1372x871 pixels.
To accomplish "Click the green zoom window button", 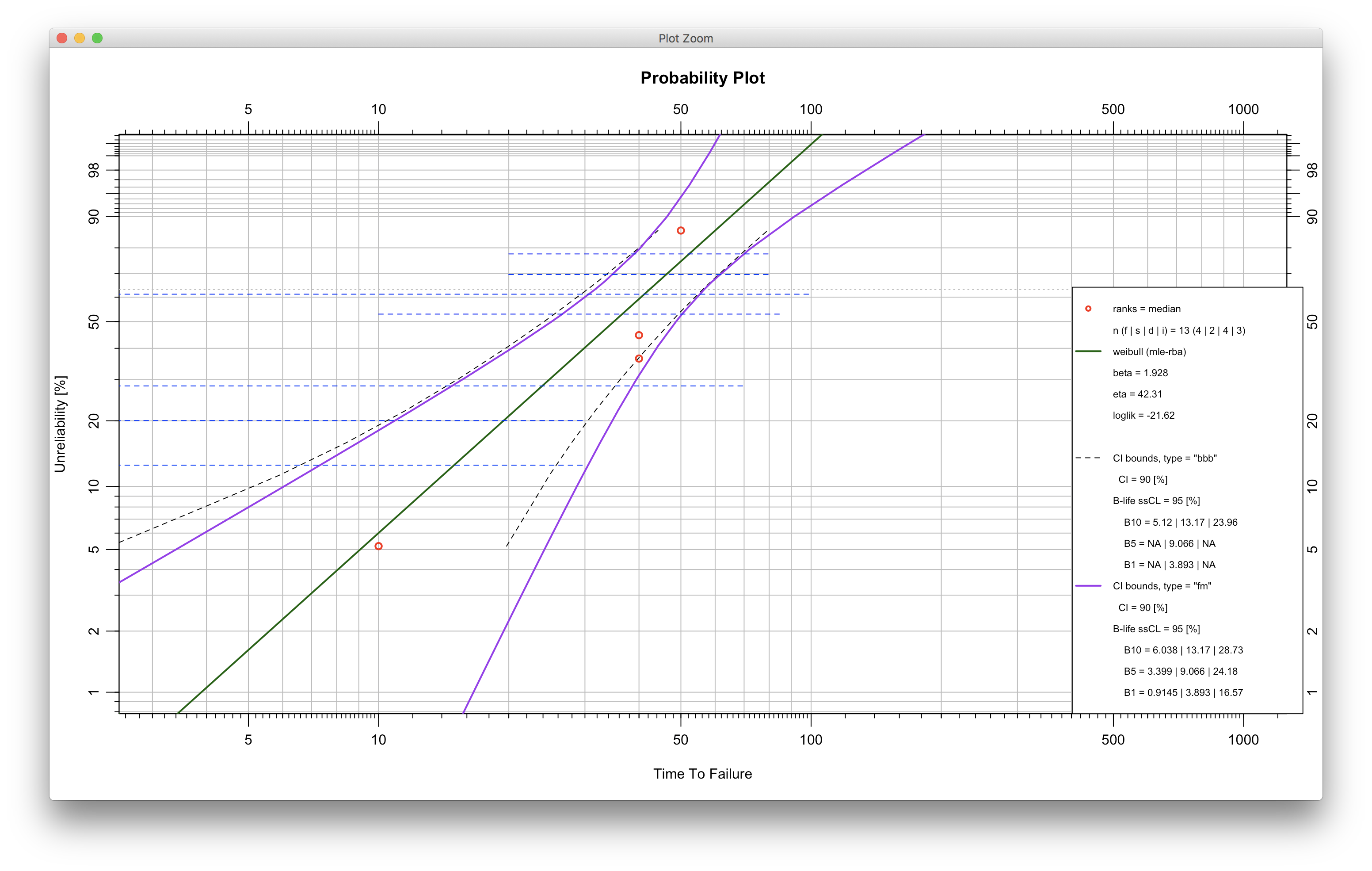I will (97, 38).
